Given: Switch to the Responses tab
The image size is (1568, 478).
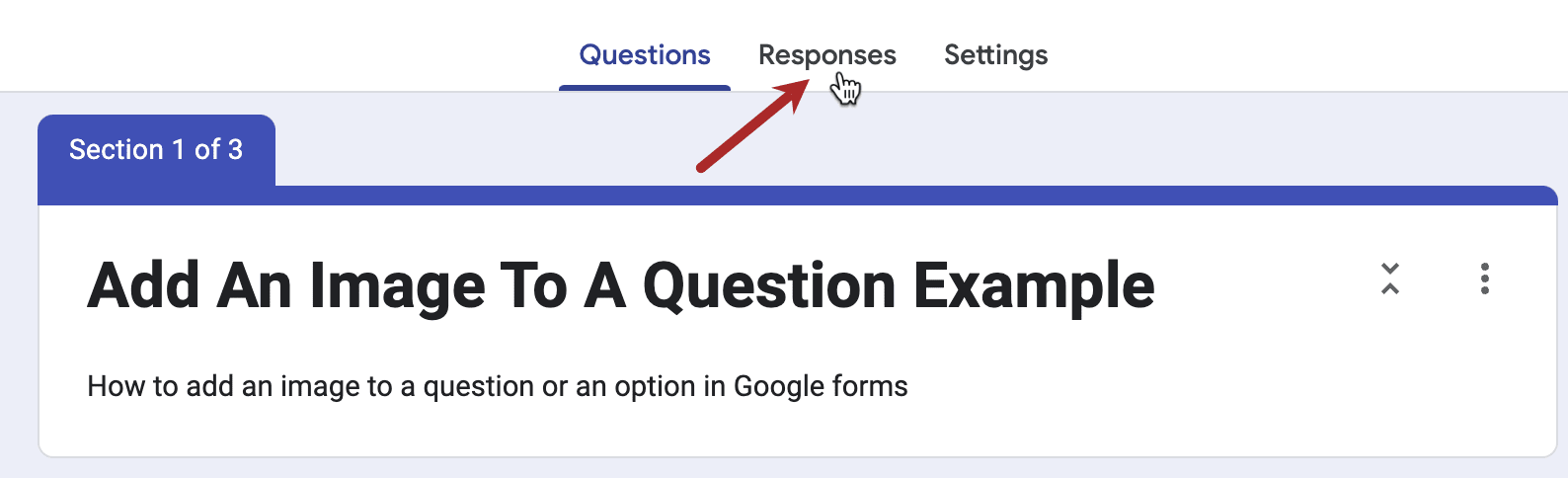Looking at the screenshot, I should tap(826, 55).
